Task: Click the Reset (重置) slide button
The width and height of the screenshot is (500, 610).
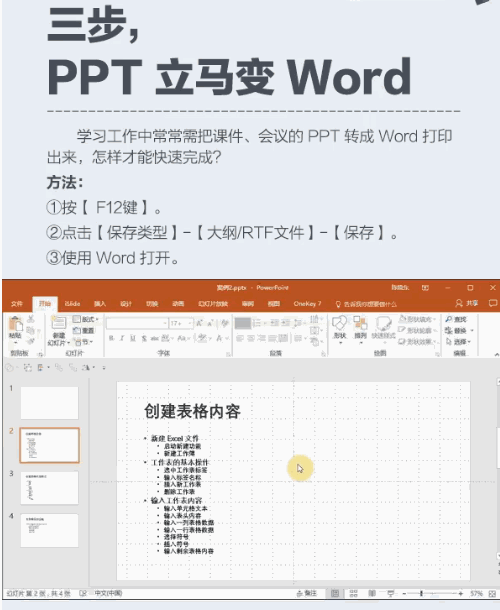Action: click(x=83, y=330)
